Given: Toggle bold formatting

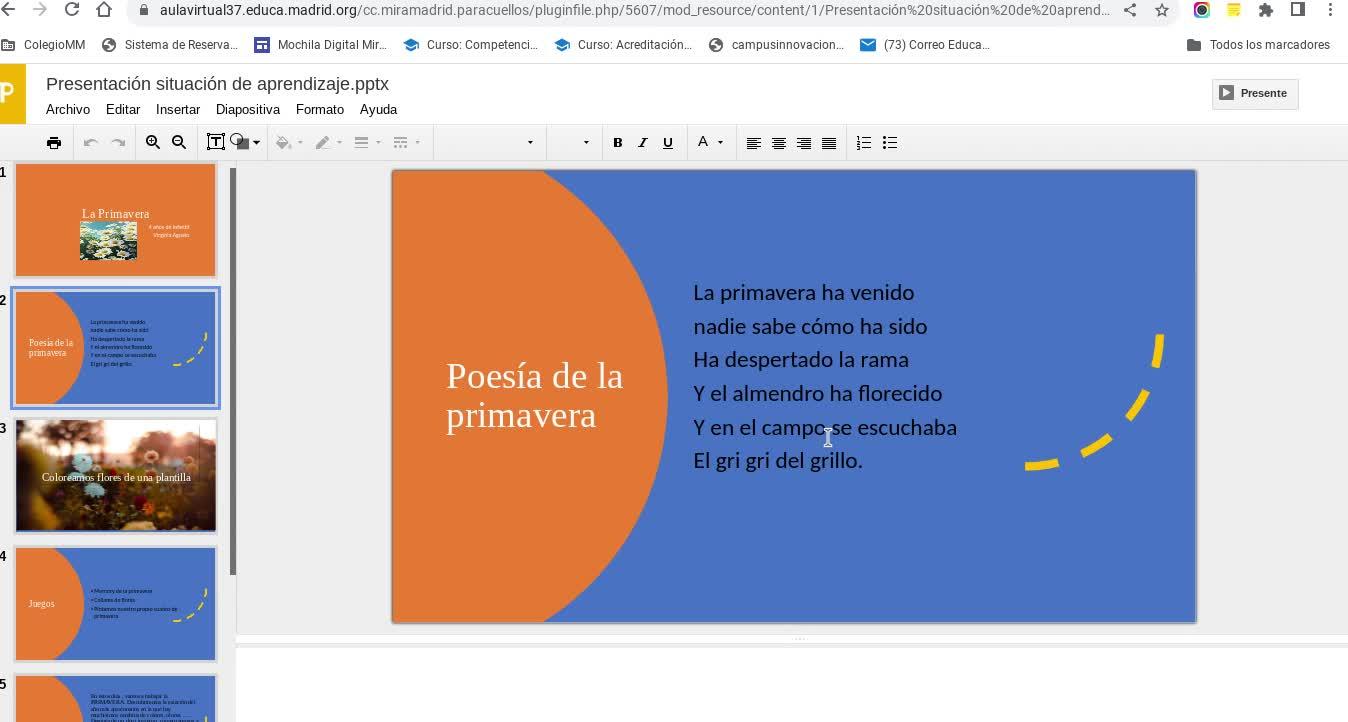Looking at the screenshot, I should pyautogui.click(x=618, y=143).
